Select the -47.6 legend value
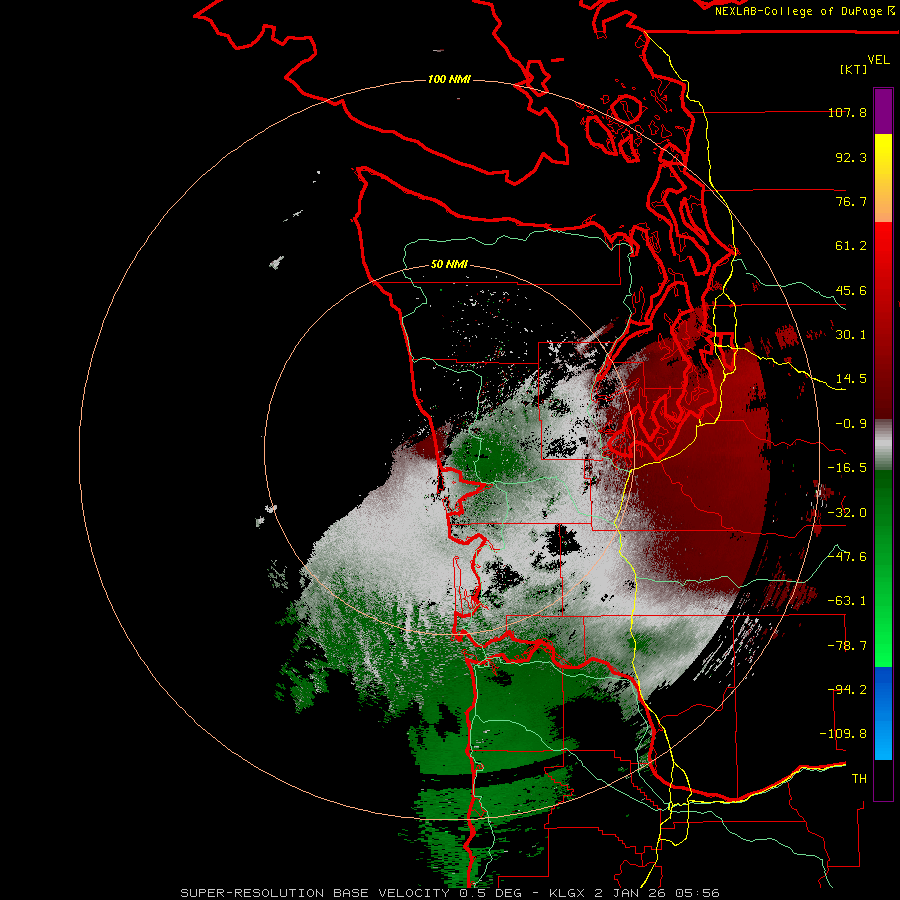The width and height of the screenshot is (900, 900). [x=847, y=557]
